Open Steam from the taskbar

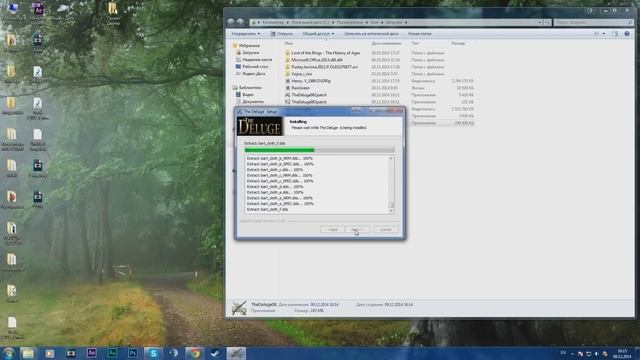215,353
